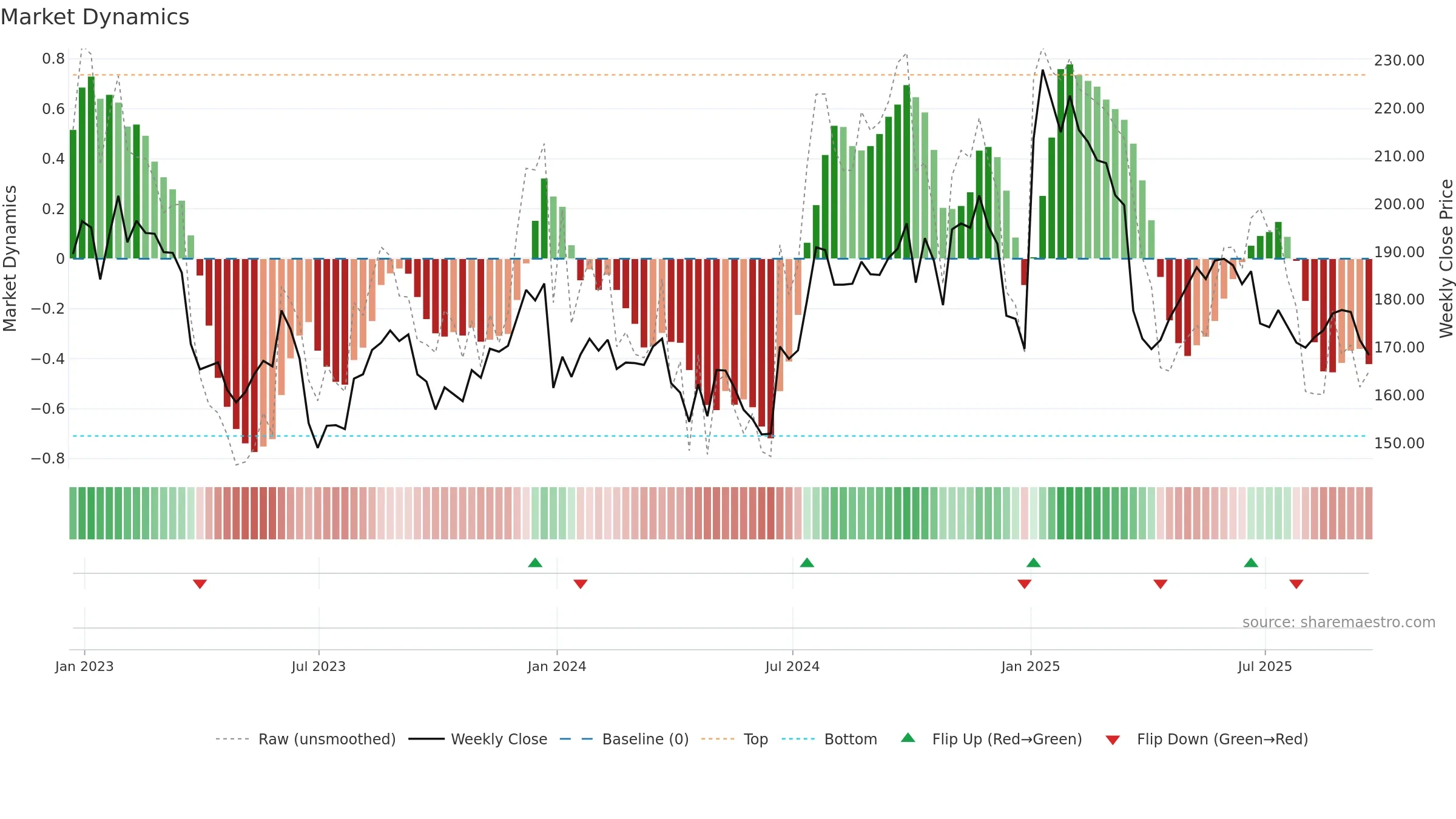Click the −0.4 left-axis tick label

tap(48, 359)
